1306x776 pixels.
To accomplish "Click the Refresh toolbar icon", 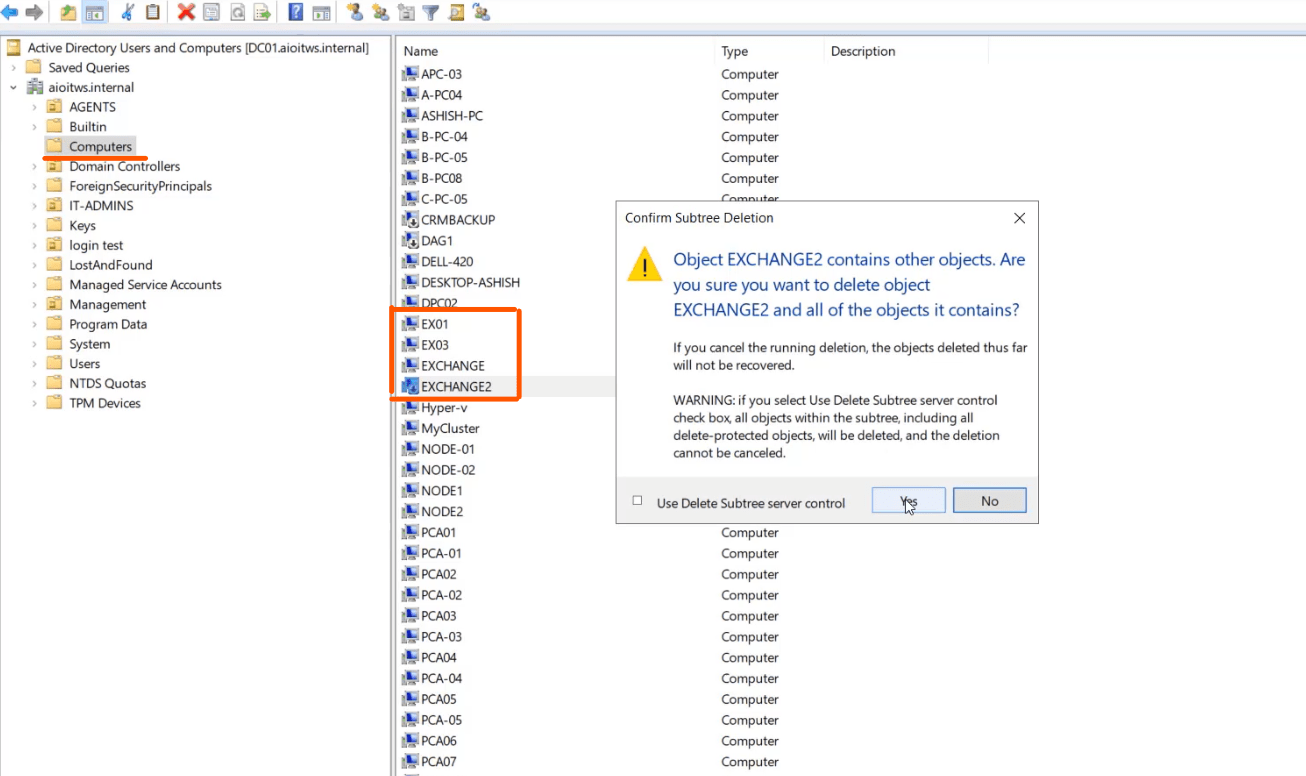I will tap(237, 12).
